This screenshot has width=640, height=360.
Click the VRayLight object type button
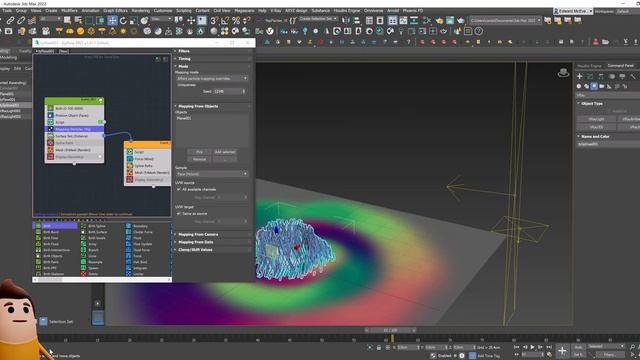(596, 119)
